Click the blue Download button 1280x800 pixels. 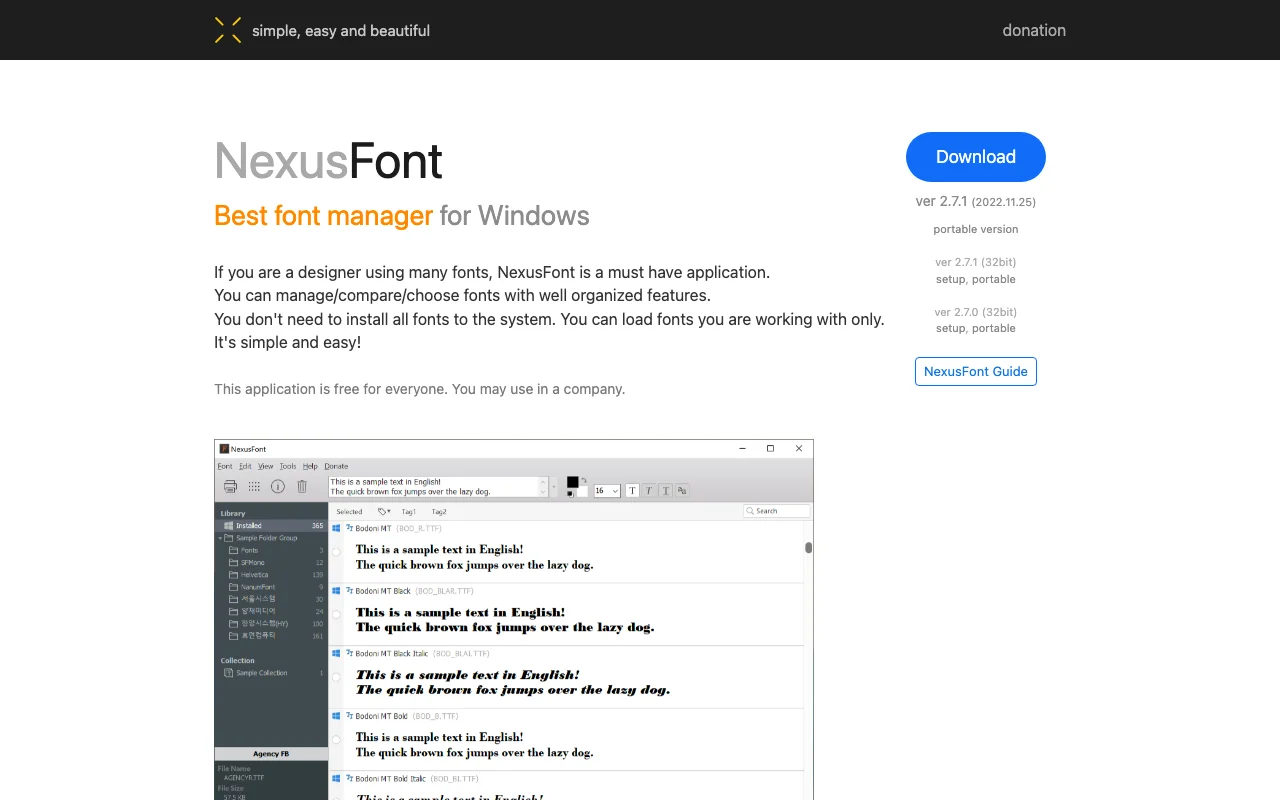[976, 157]
